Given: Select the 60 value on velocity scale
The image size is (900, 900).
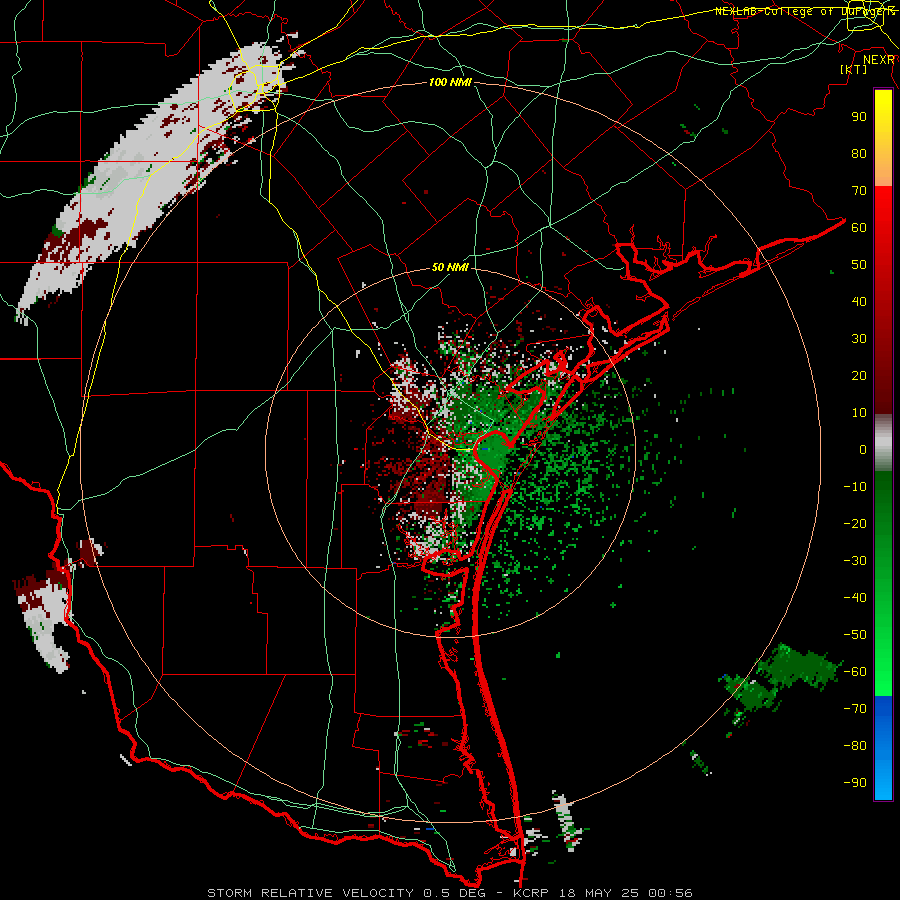Looking at the screenshot, I should point(859,228).
